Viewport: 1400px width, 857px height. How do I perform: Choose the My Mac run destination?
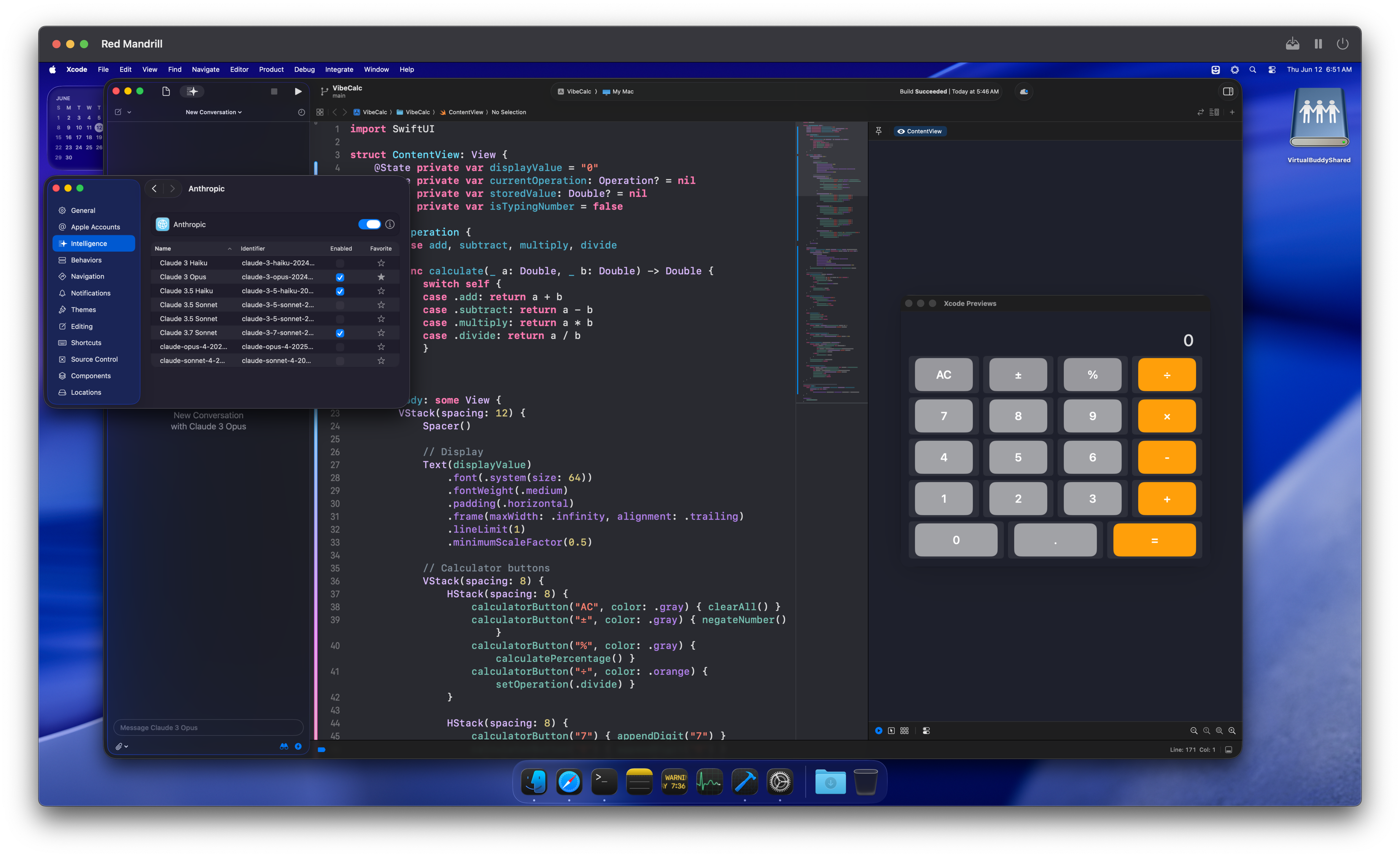[x=618, y=91]
